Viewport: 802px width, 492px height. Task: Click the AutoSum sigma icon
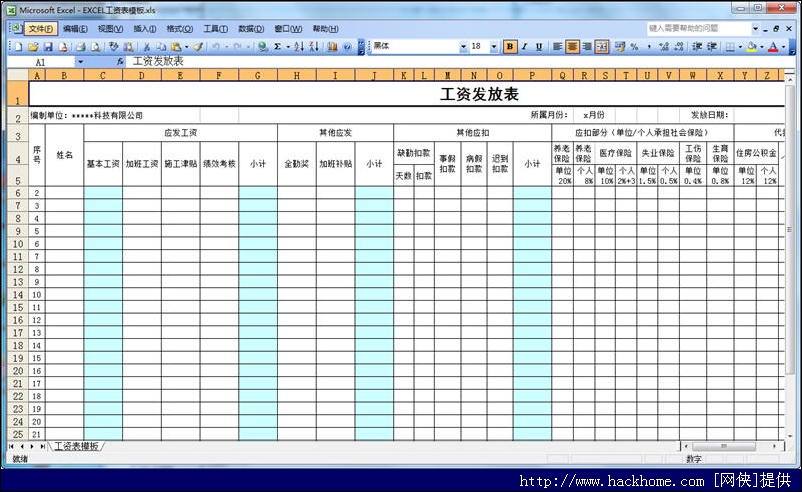pos(277,47)
